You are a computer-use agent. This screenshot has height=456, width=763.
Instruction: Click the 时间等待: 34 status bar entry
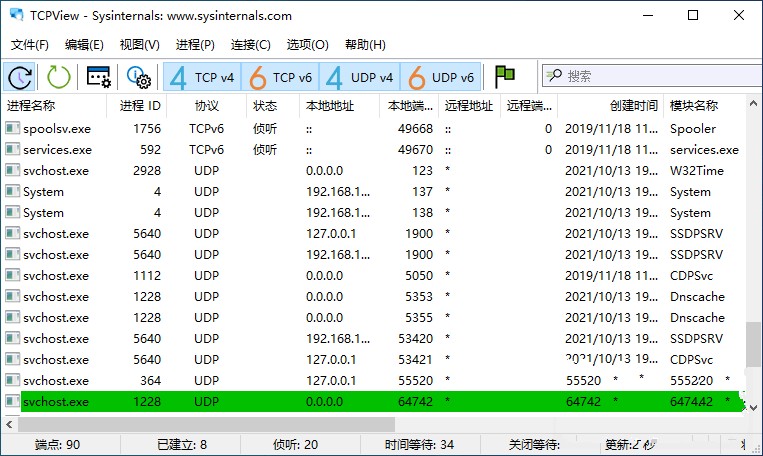(x=419, y=444)
